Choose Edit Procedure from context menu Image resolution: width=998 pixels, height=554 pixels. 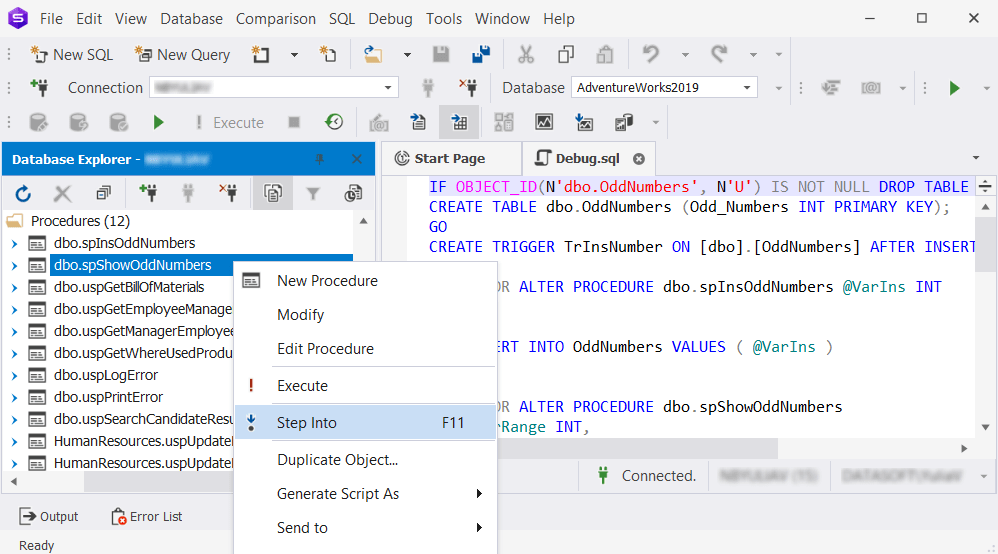pos(365,349)
